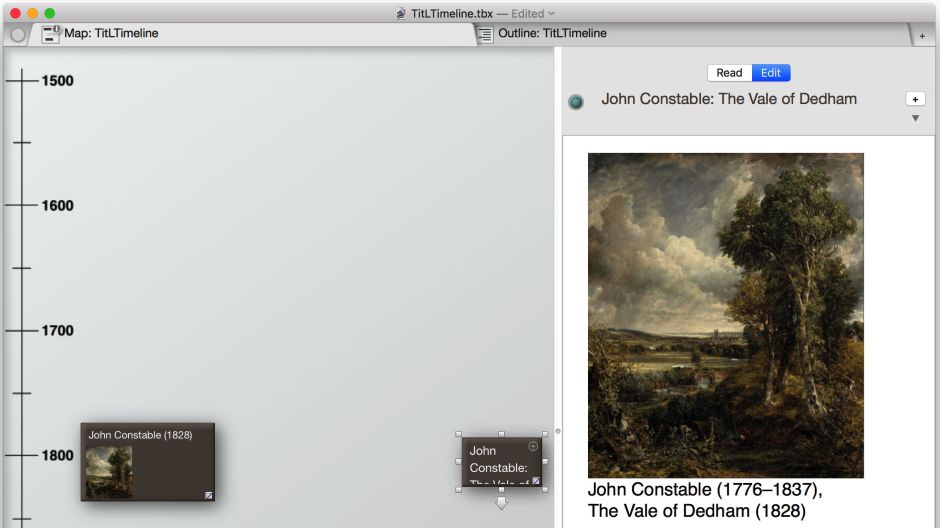This screenshot has height=528, width=940.
Task: Click the document icon in the title bar
Action: (x=401, y=13)
